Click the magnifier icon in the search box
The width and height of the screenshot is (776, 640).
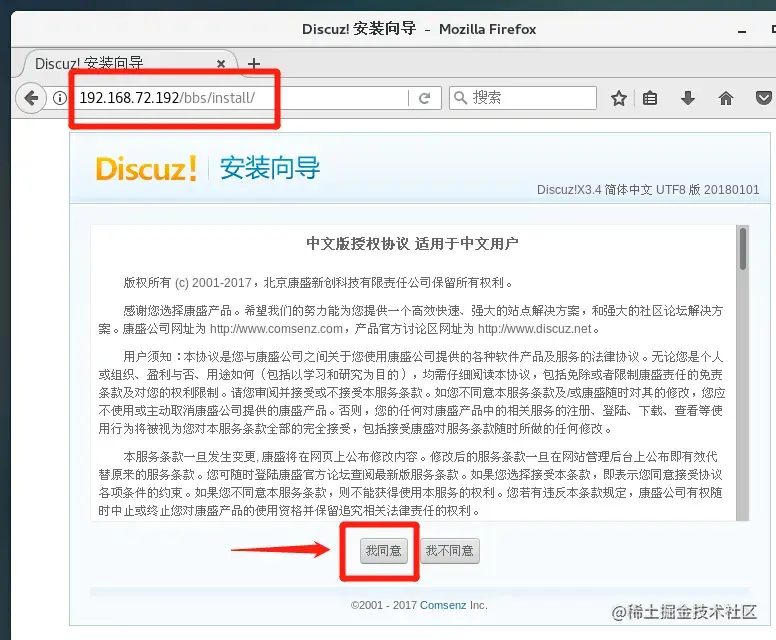coord(460,98)
